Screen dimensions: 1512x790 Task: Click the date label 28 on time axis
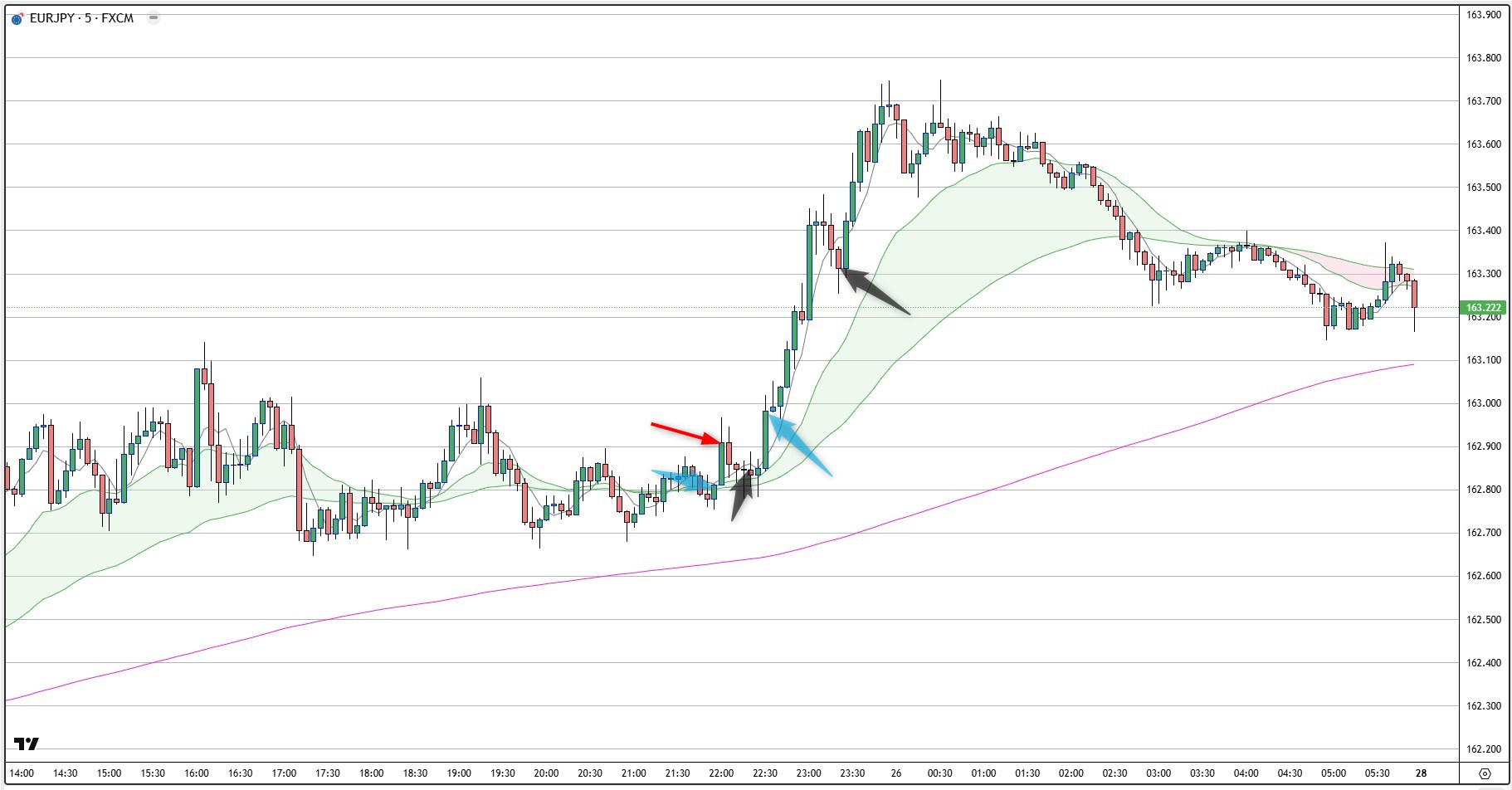[x=1421, y=773]
